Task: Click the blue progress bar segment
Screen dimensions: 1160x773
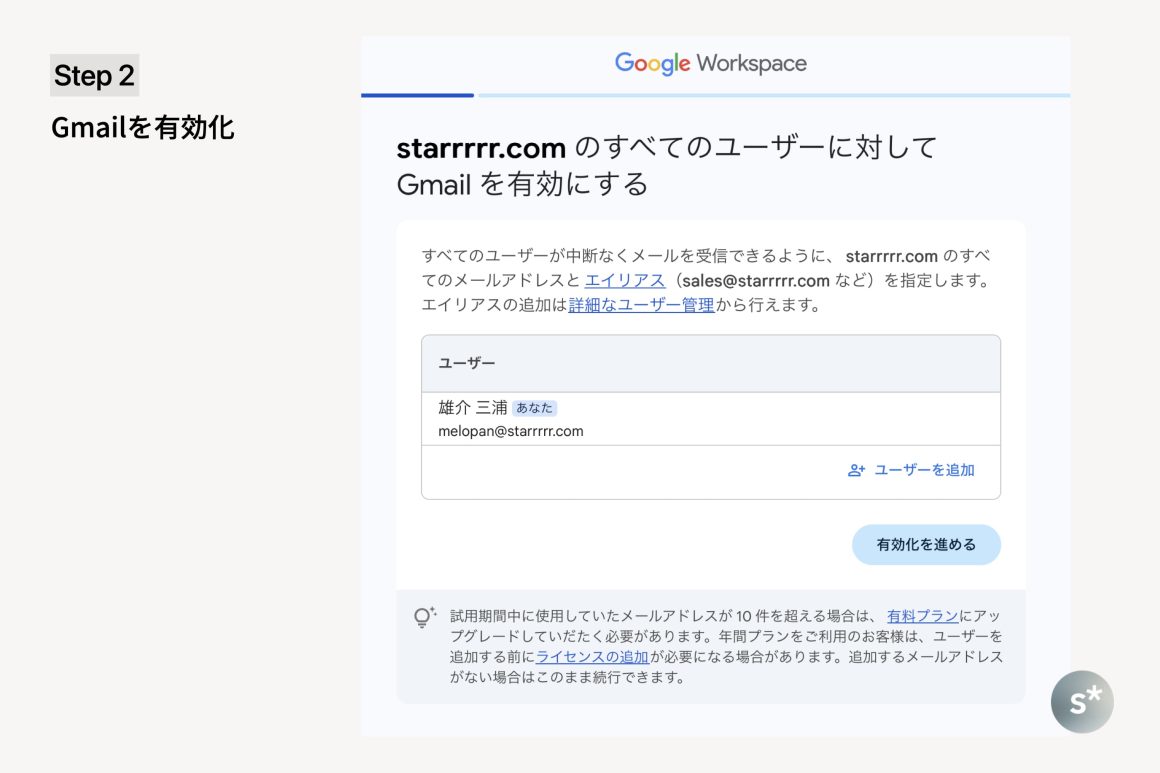Action: (417, 95)
